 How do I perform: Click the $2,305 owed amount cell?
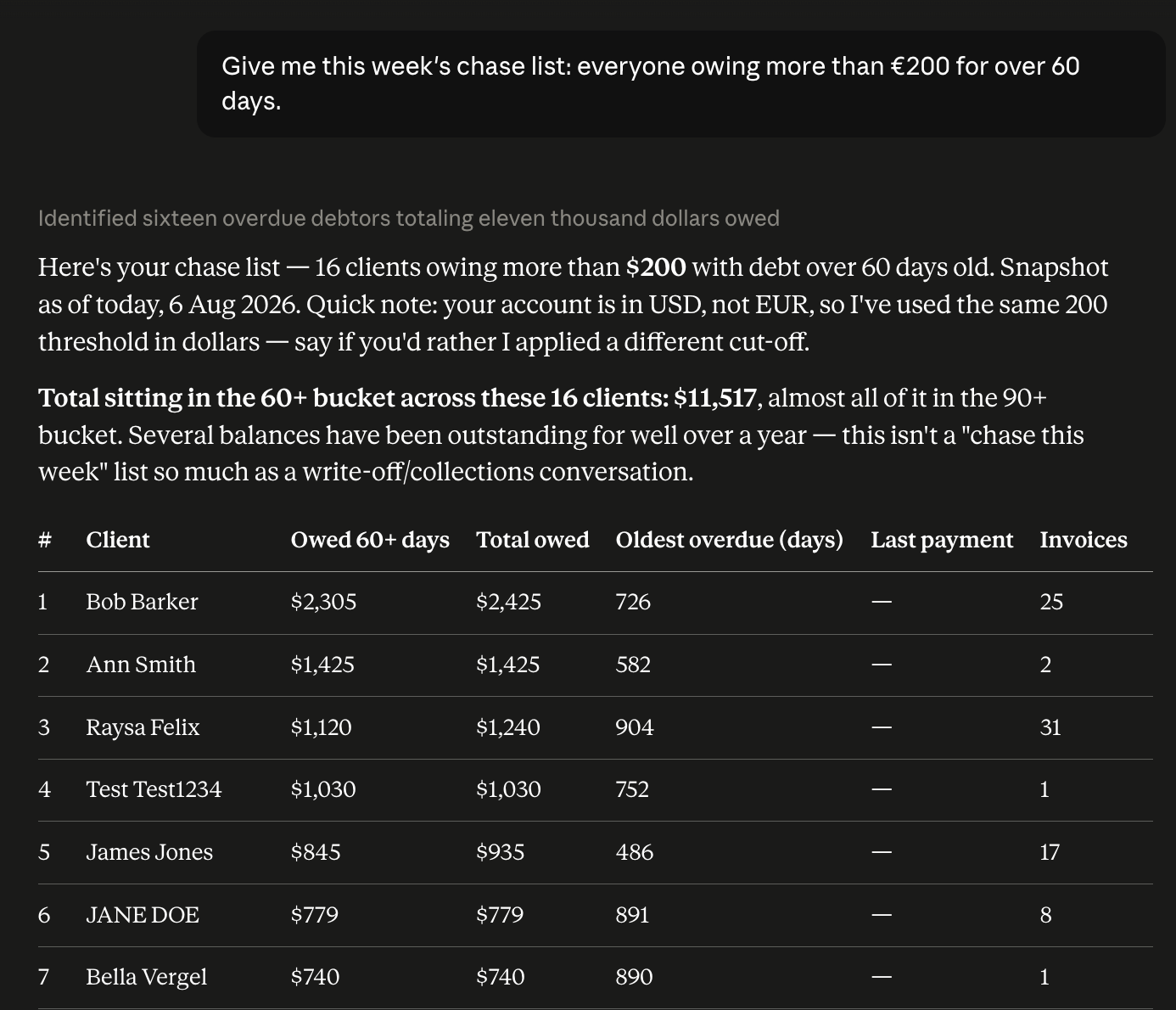pyautogui.click(x=323, y=602)
